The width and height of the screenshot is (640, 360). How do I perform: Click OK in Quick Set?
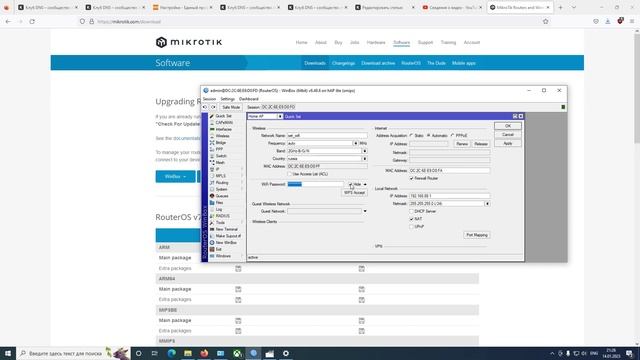tap(508, 126)
